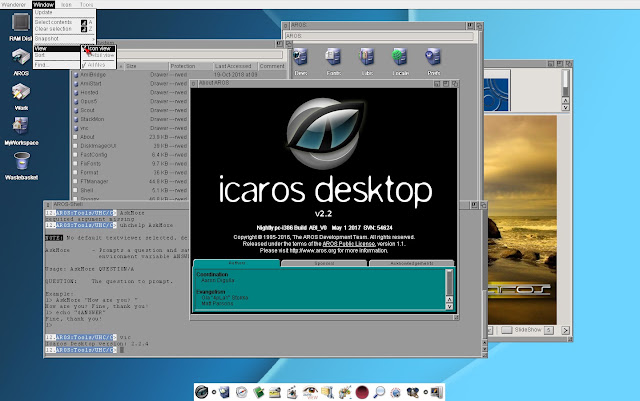This screenshot has width=640, height=401.
Task: Click the Icaros eye icon in the dock
Action: pos(202,392)
